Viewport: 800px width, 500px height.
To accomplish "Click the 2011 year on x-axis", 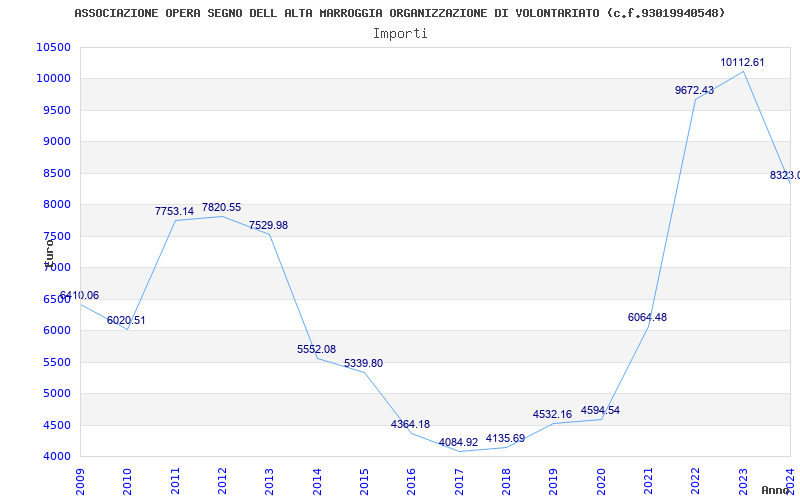I will point(175,482).
